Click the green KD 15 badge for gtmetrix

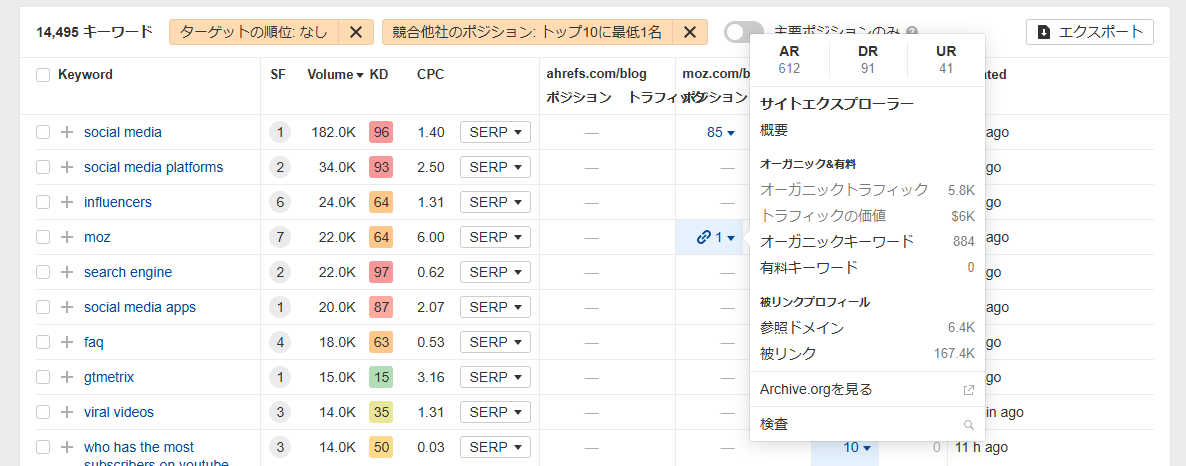click(x=381, y=377)
